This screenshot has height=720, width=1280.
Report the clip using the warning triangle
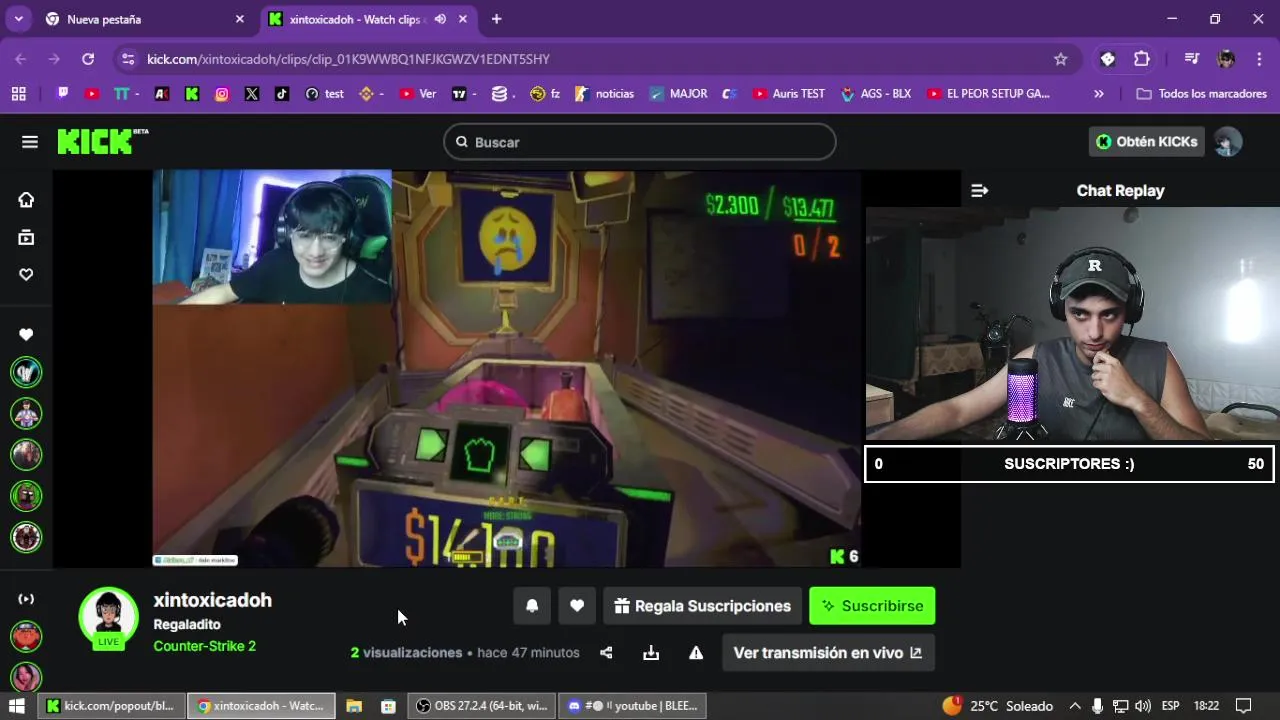(696, 653)
